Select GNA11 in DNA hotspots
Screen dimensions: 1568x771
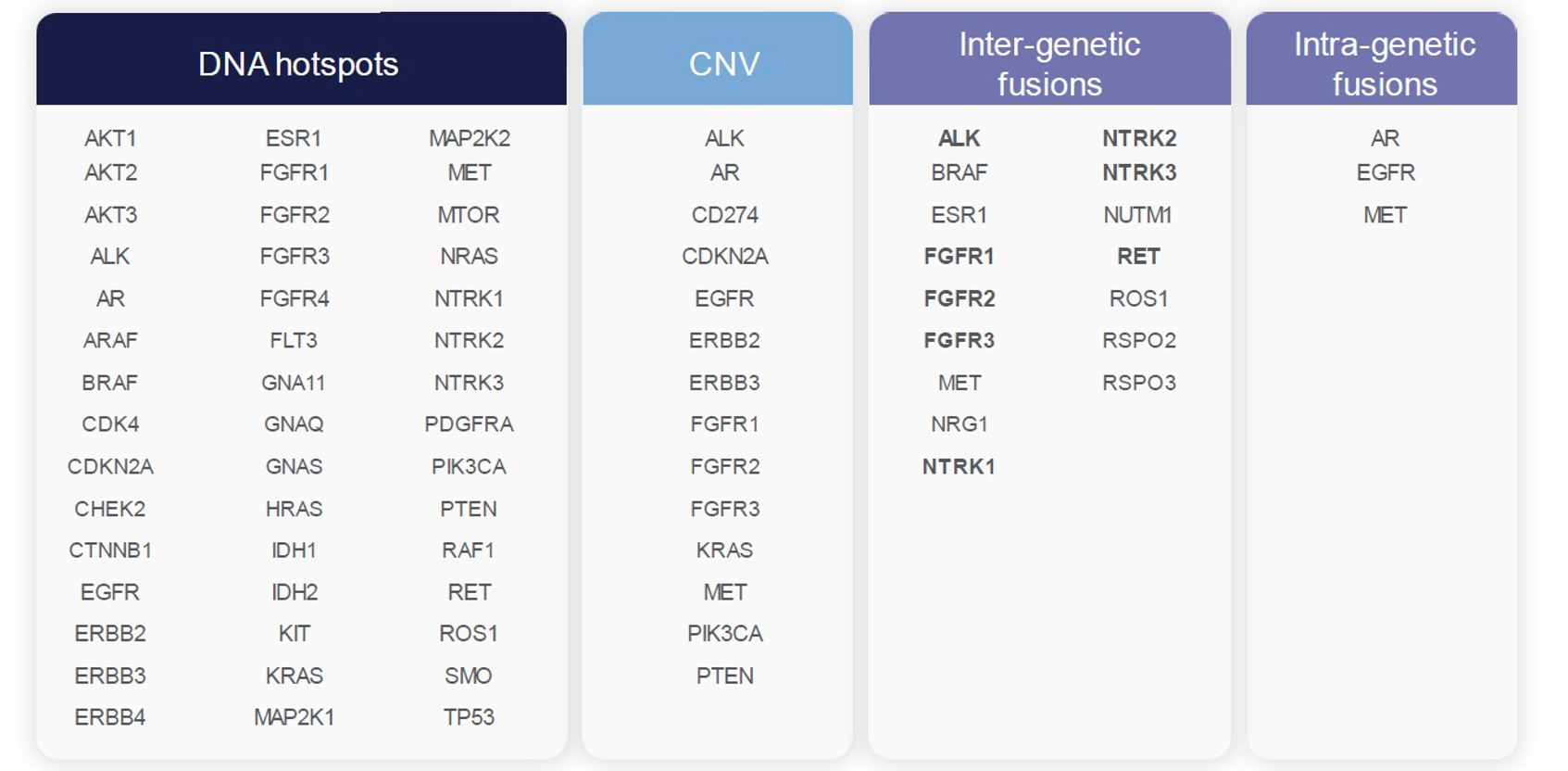click(x=294, y=383)
